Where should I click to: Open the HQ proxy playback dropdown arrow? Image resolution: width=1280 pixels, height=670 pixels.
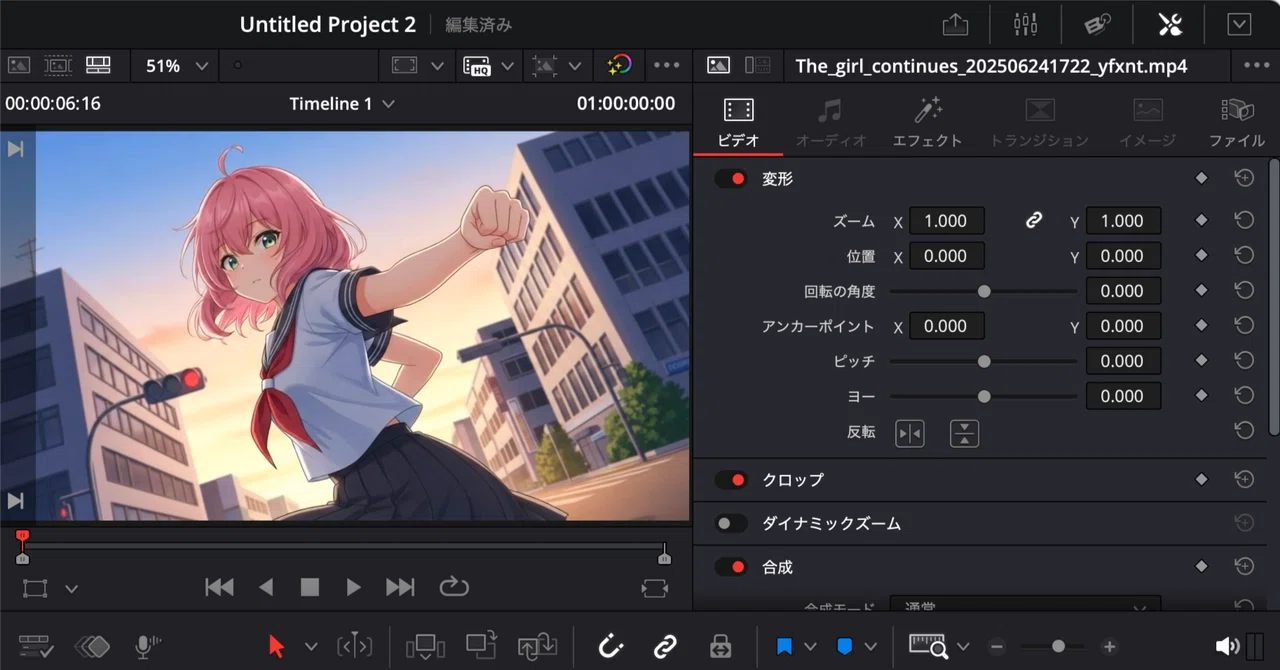click(508, 66)
